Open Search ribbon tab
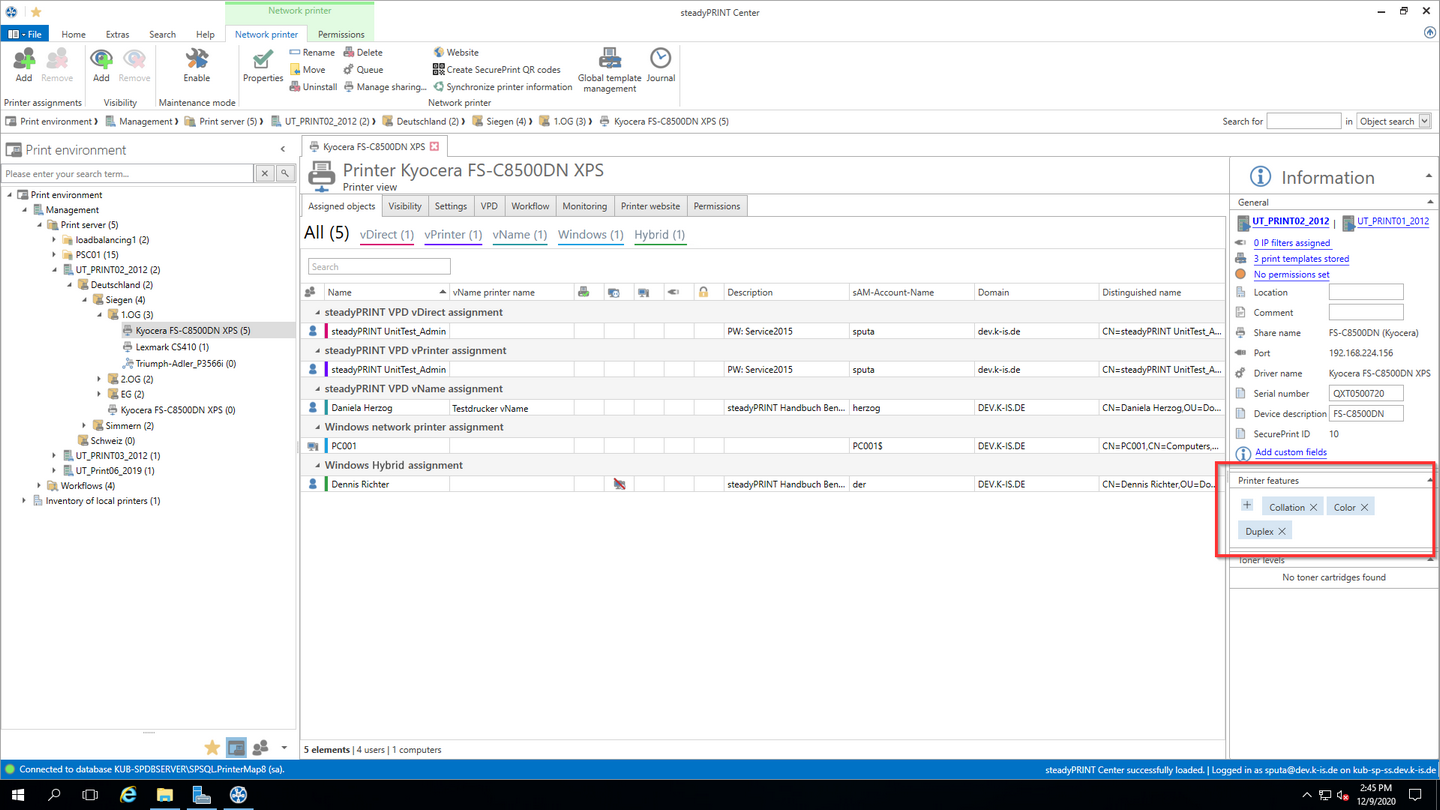The image size is (1440, 810). (x=162, y=34)
